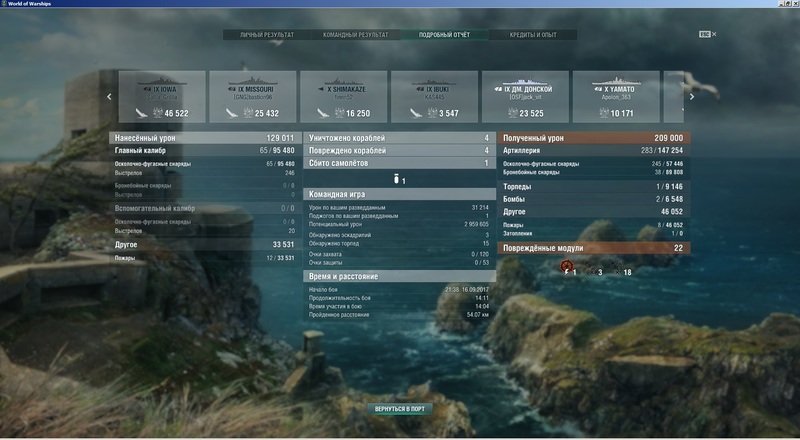
Task: Click the shot-down aircraft icon under Сбито самолётов
Action: coord(396,179)
